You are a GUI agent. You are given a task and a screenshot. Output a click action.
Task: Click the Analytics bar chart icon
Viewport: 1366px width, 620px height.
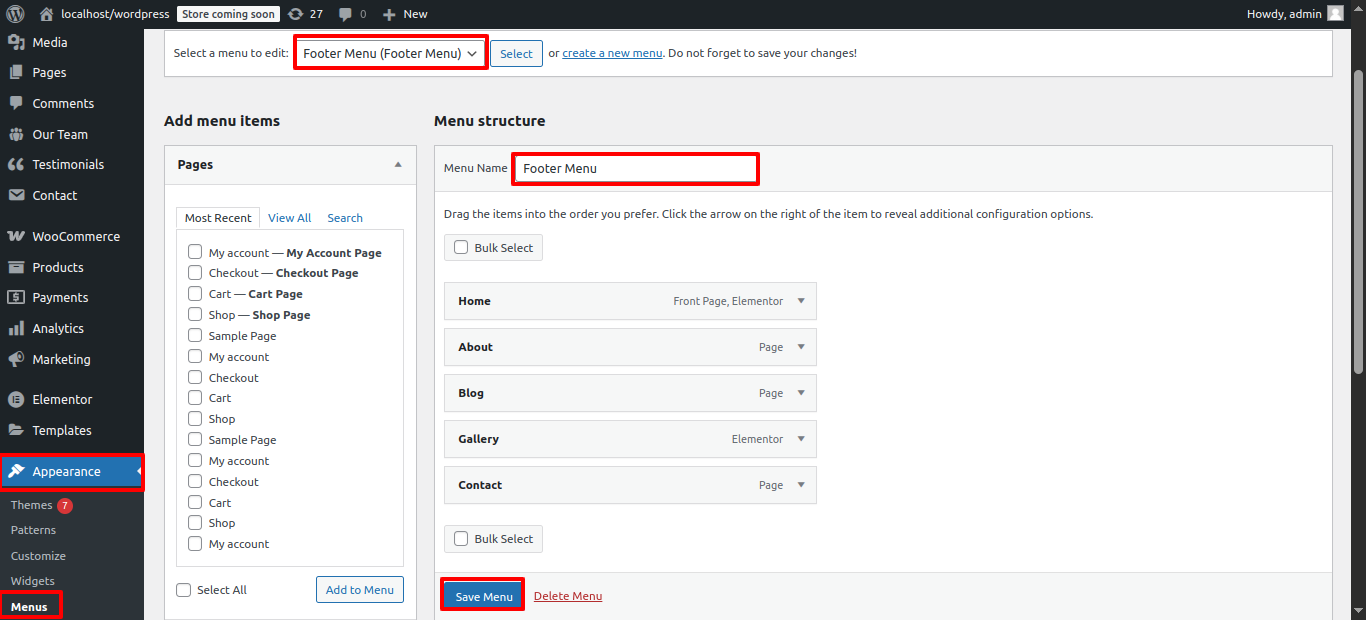click(x=16, y=329)
